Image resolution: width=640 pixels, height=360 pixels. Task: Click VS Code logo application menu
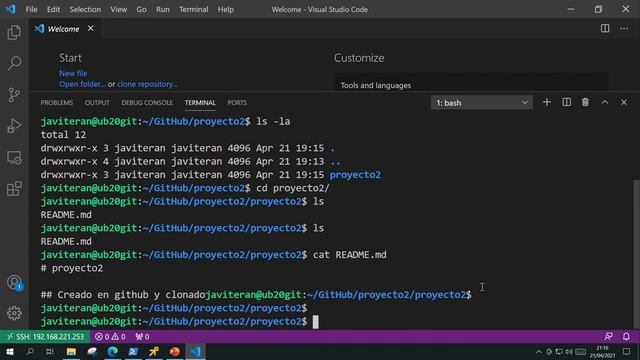(10, 9)
